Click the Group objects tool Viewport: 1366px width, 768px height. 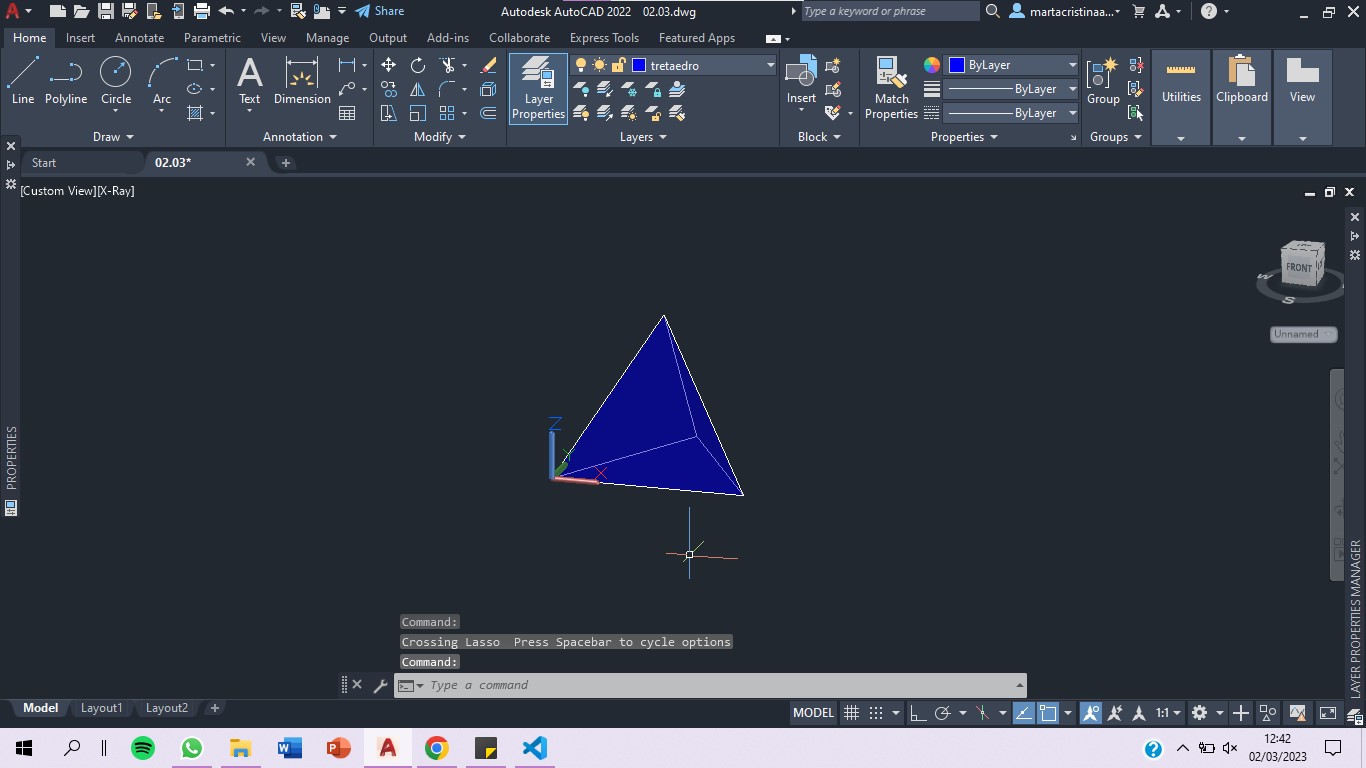pyautogui.click(x=1103, y=81)
